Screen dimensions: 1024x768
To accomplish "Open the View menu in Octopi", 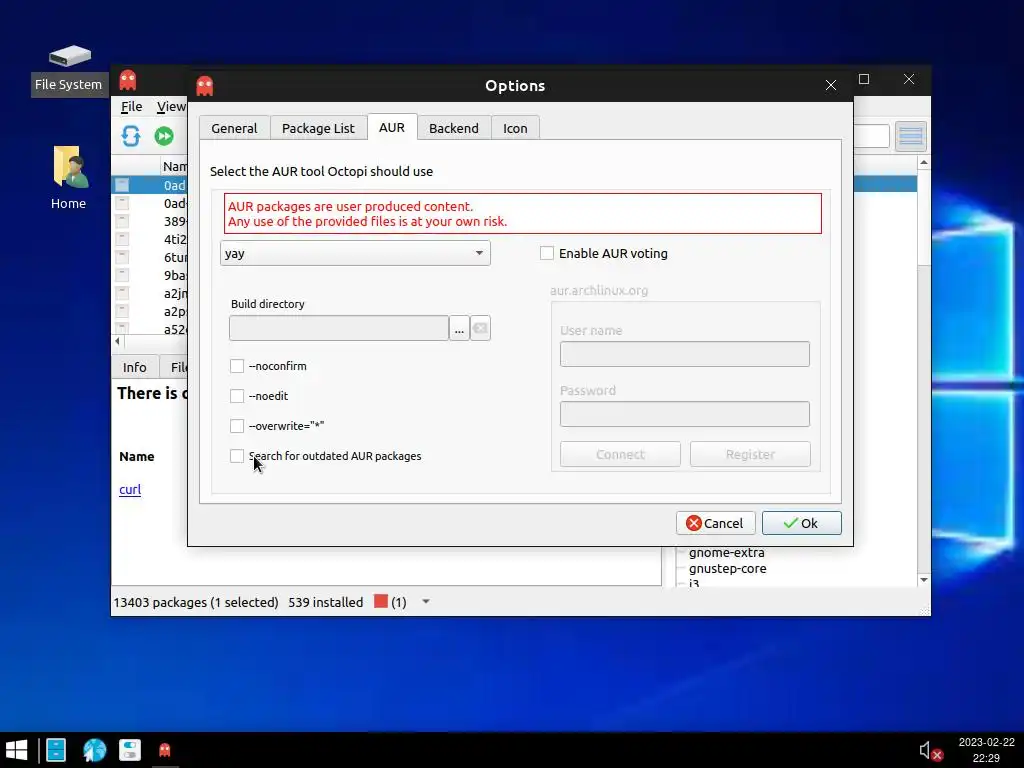I will tap(171, 106).
